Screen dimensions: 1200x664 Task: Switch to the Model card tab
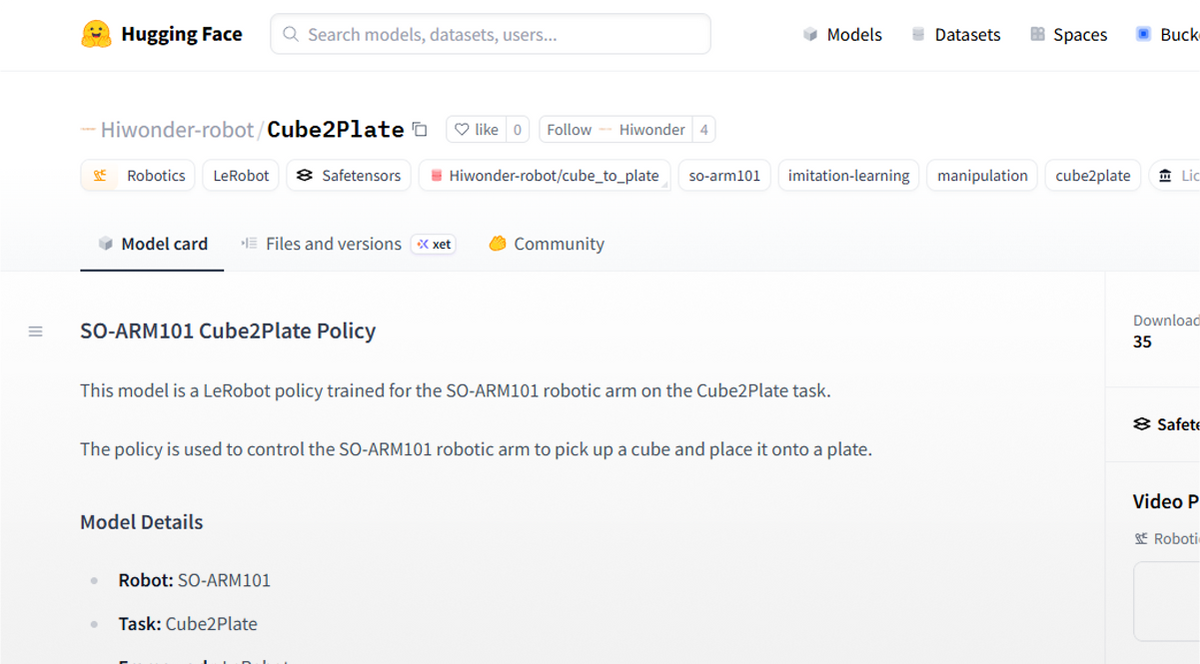pos(152,244)
